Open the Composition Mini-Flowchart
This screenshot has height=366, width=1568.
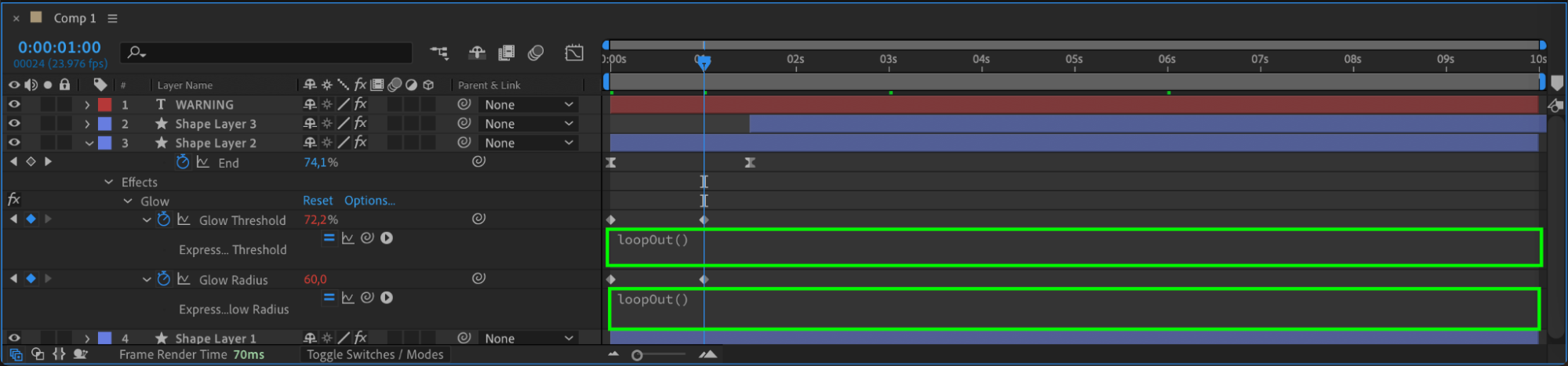(x=439, y=53)
